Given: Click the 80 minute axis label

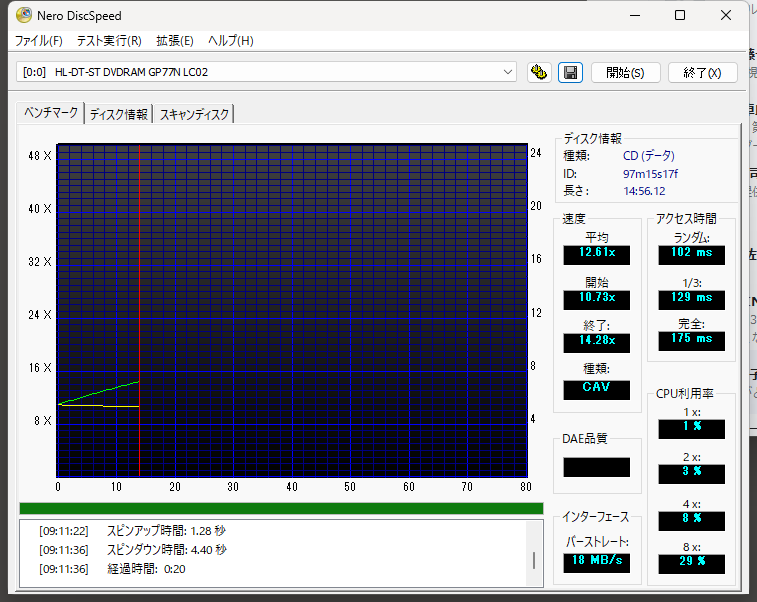Looking at the screenshot, I should 526,487.
